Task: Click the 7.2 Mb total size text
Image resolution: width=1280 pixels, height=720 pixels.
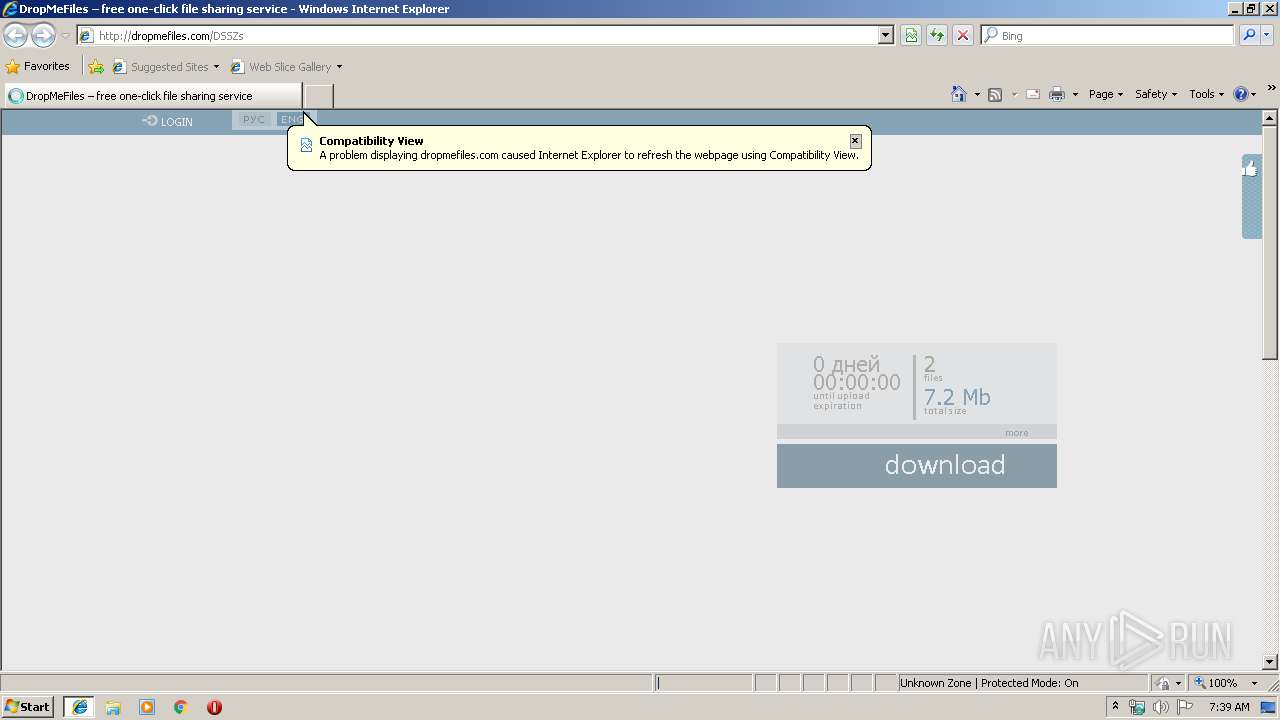Action: tap(957, 397)
